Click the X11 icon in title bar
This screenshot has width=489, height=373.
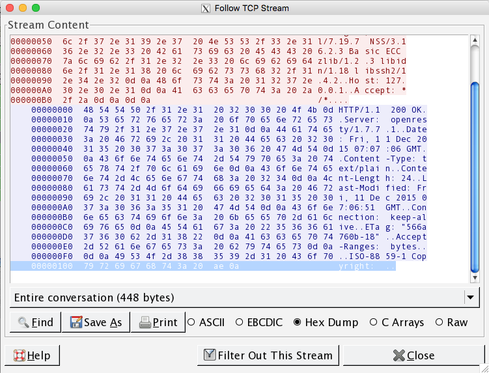tap(206, 8)
